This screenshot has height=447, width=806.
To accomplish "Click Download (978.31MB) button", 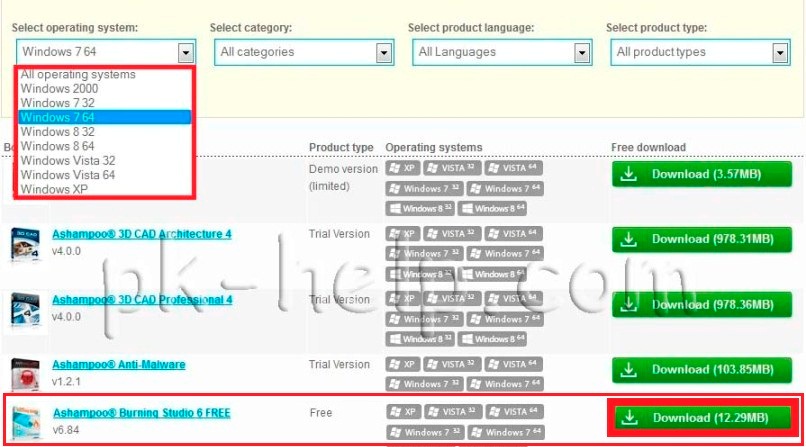I will pyautogui.click(x=702, y=239).
